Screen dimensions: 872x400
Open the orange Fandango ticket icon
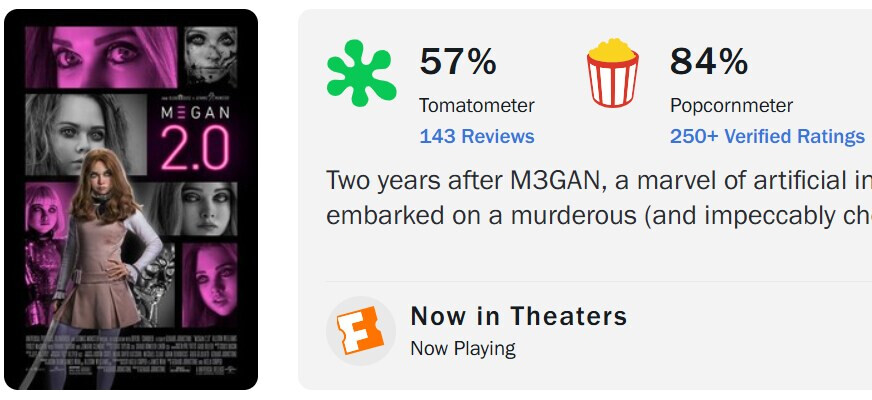tap(360, 330)
